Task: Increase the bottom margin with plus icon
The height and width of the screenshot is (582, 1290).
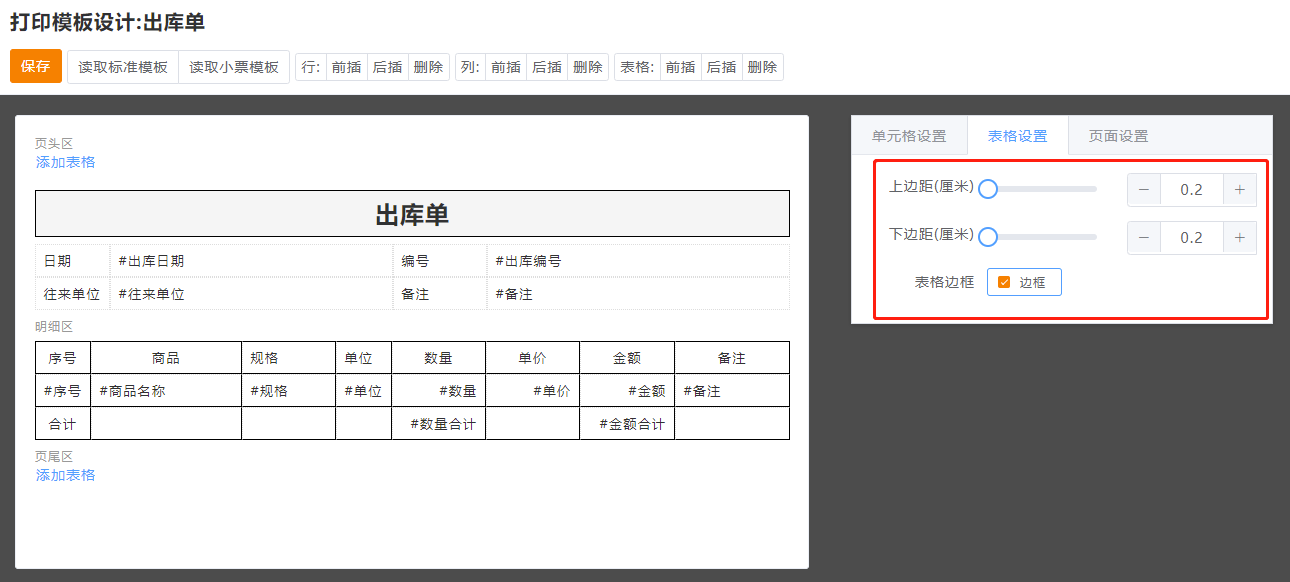Action: [x=1239, y=238]
